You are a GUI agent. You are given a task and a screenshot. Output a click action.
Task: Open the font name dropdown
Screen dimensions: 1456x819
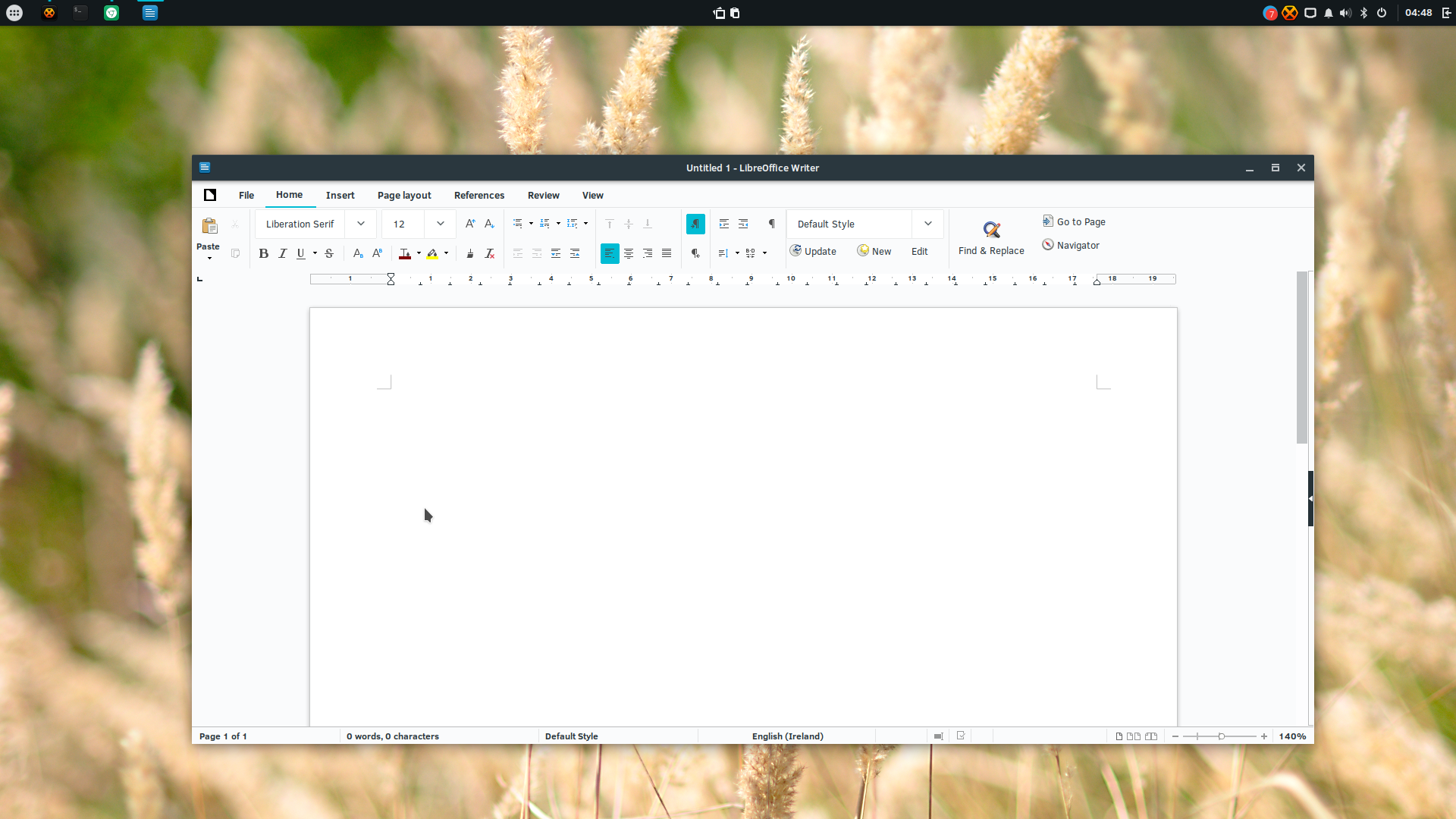tap(361, 224)
